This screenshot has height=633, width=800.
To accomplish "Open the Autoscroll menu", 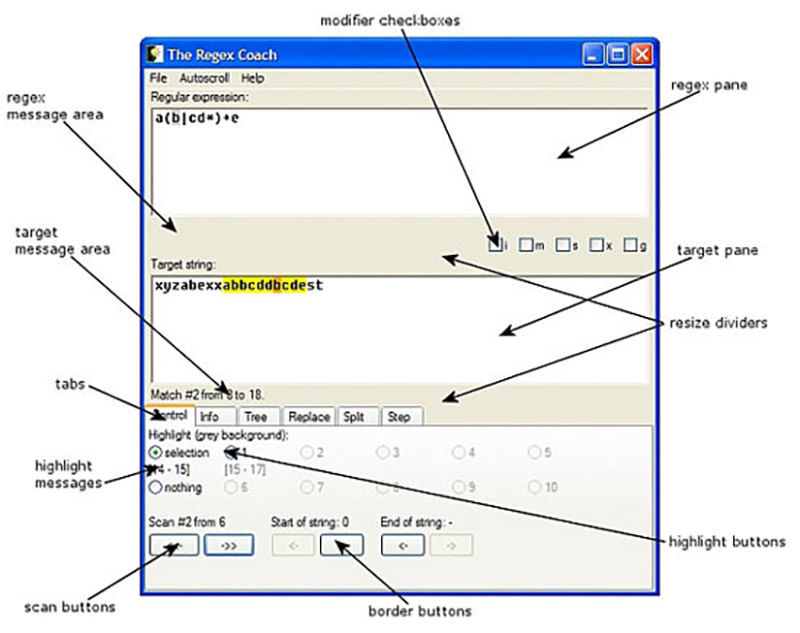I will tap(204, 78).
